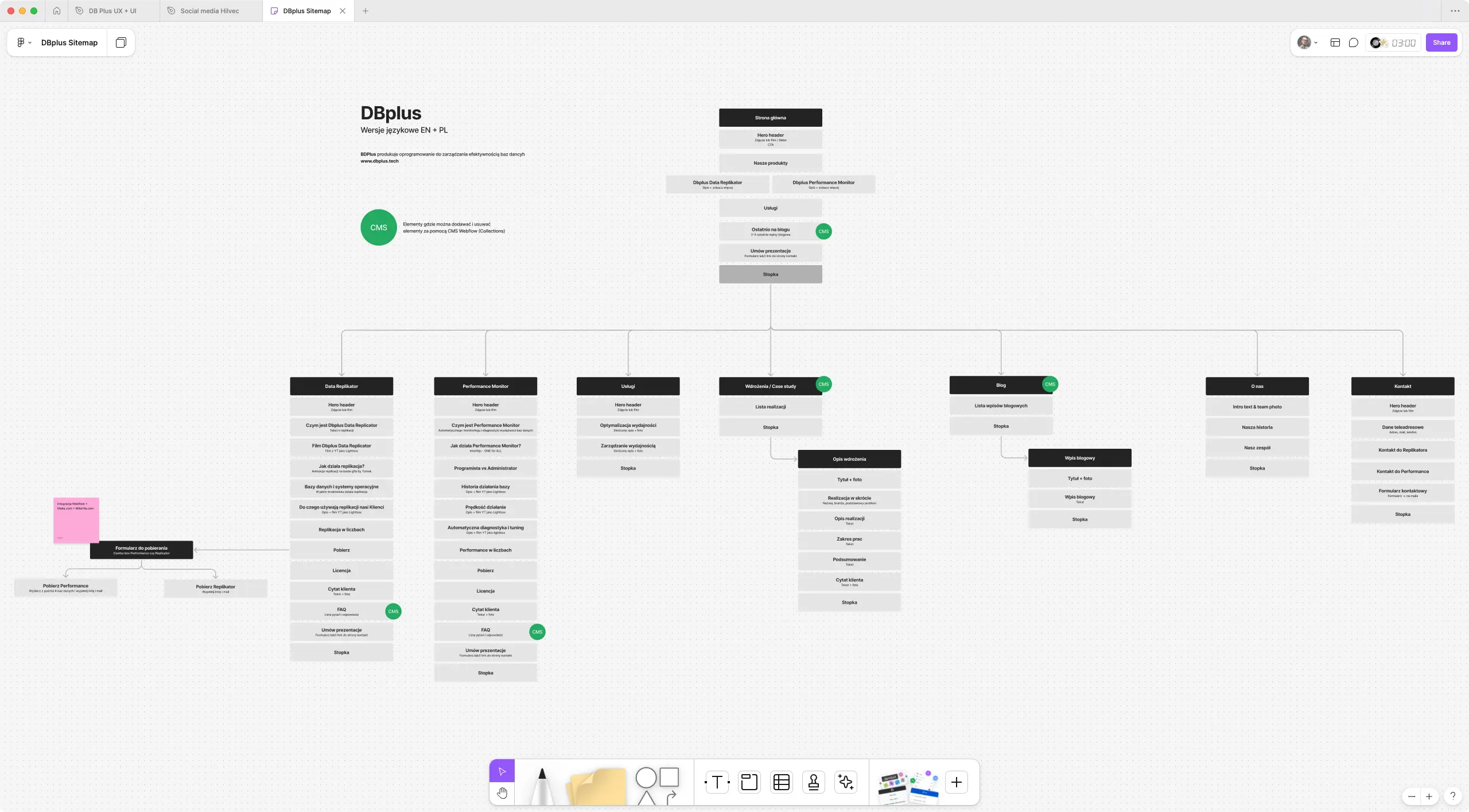Select the Pobierz Replikator box
The height and width of the screenshot is (812, 1469).
click(215, 588)
